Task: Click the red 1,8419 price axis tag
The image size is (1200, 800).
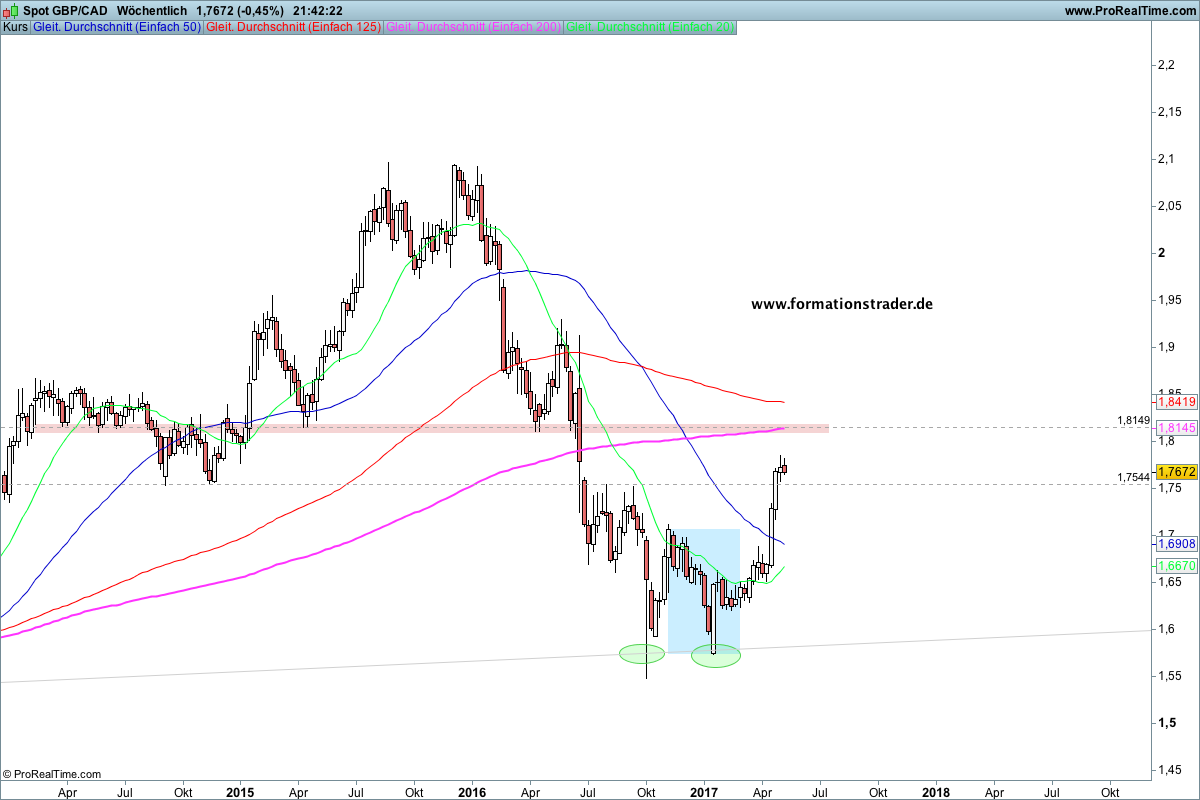Action: (1176, 402)
